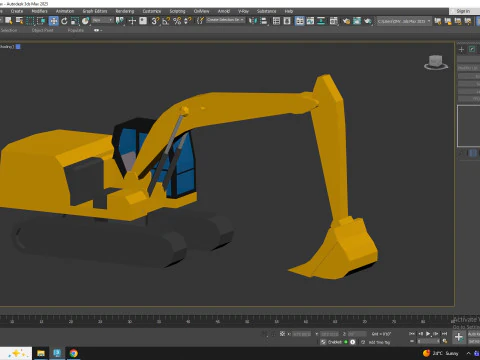Go to the start frame
Screen dimensions: 480x360
[x=412, y=333]
